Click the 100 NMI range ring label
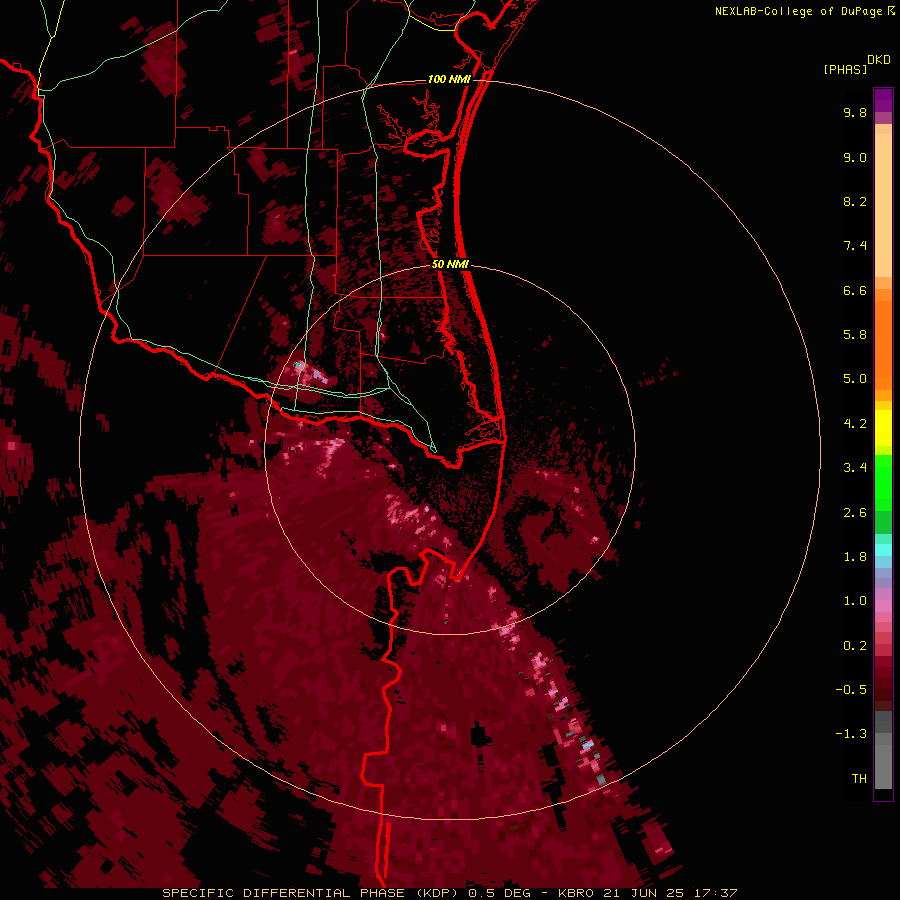 (449, 79)
